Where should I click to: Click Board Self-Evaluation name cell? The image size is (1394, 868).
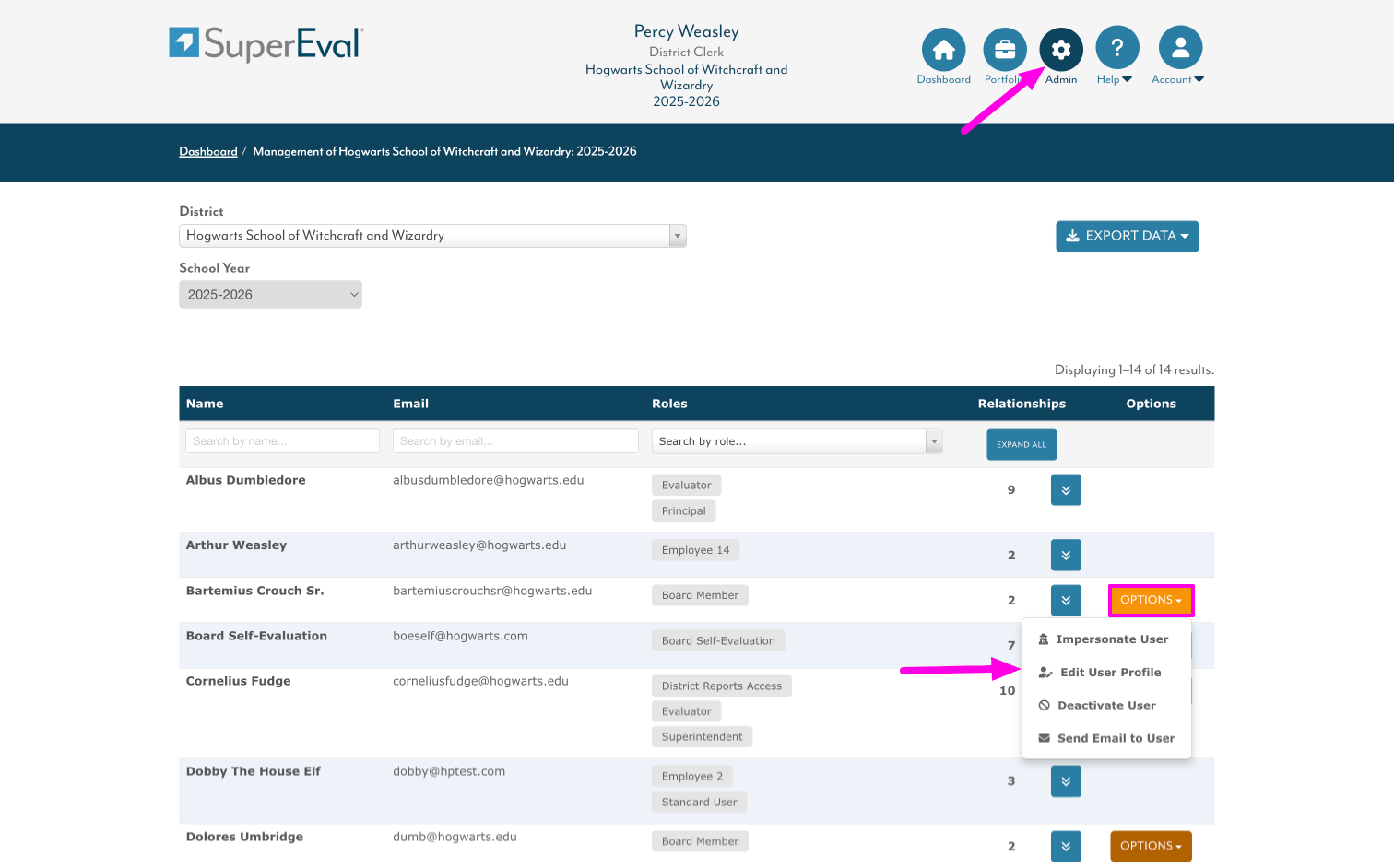256,636
